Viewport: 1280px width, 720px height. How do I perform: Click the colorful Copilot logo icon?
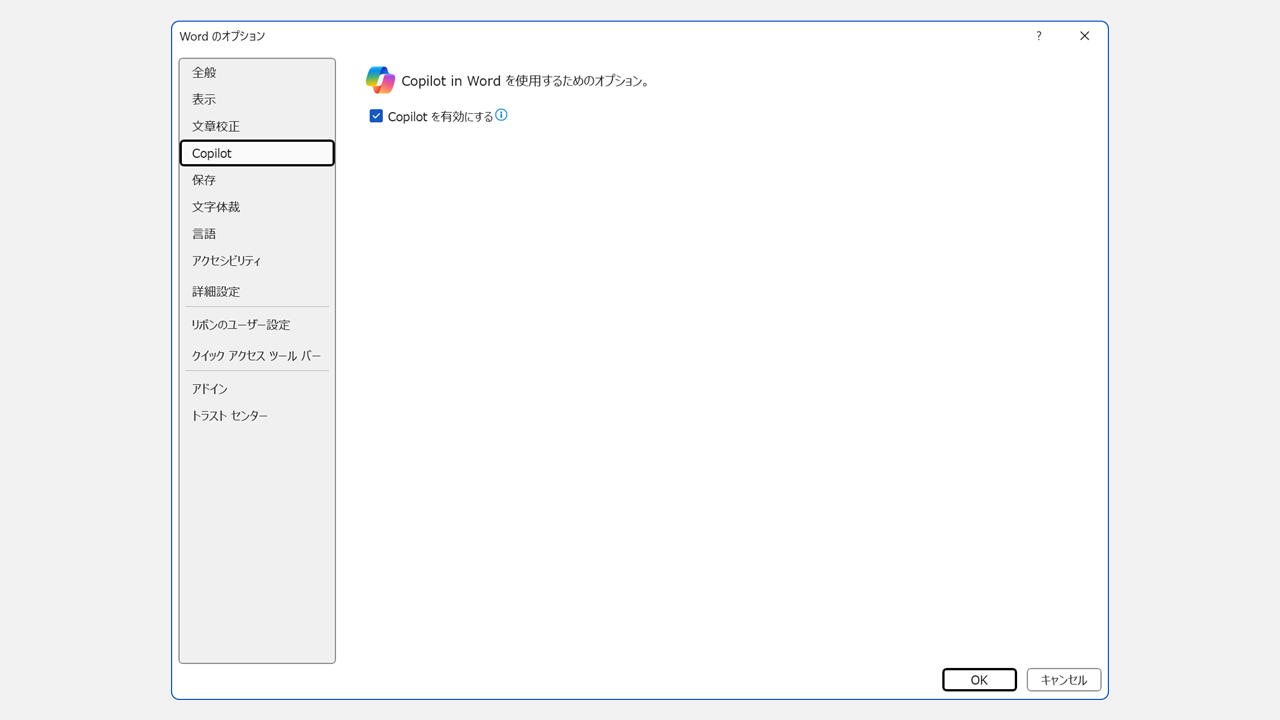(380, 80)
